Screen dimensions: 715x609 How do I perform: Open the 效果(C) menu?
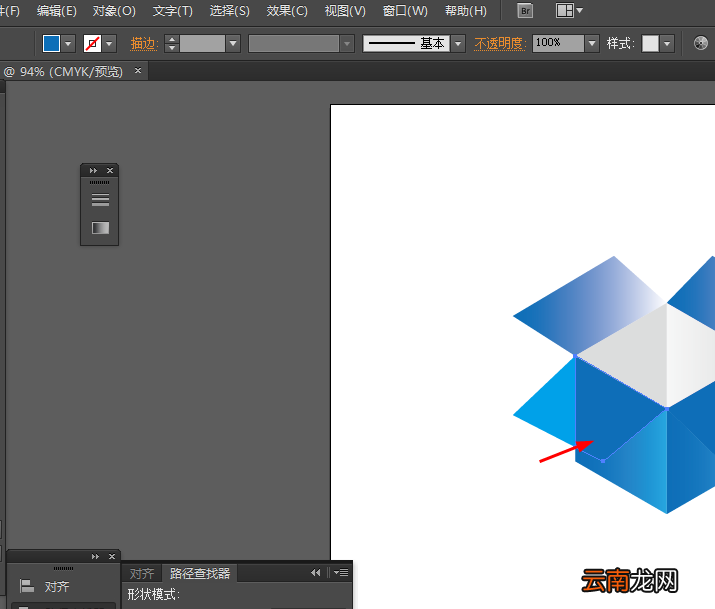point(287,10)
